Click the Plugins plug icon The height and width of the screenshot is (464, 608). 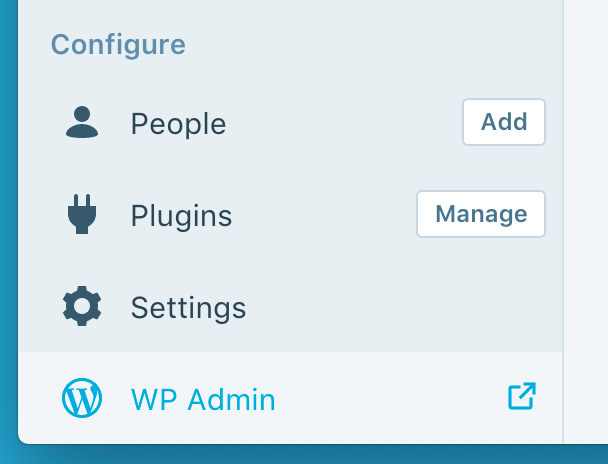(82, 215)
